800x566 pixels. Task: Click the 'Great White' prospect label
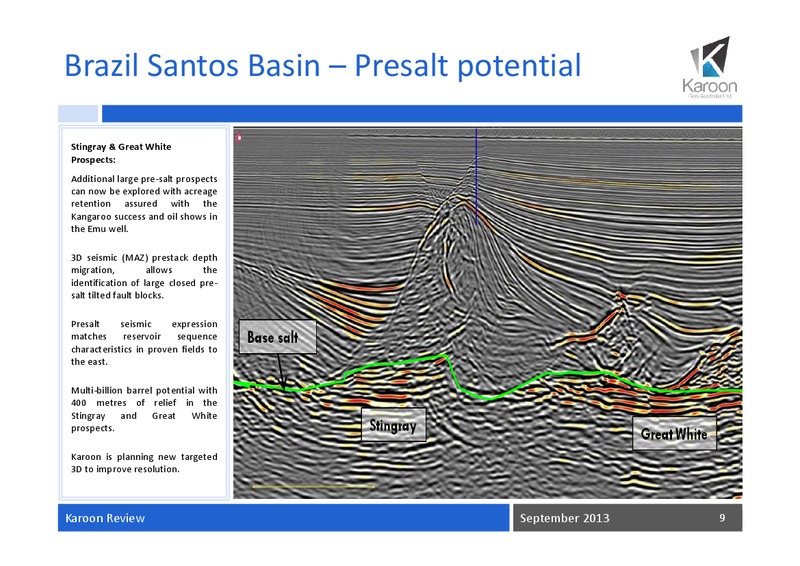coord(674,433)
